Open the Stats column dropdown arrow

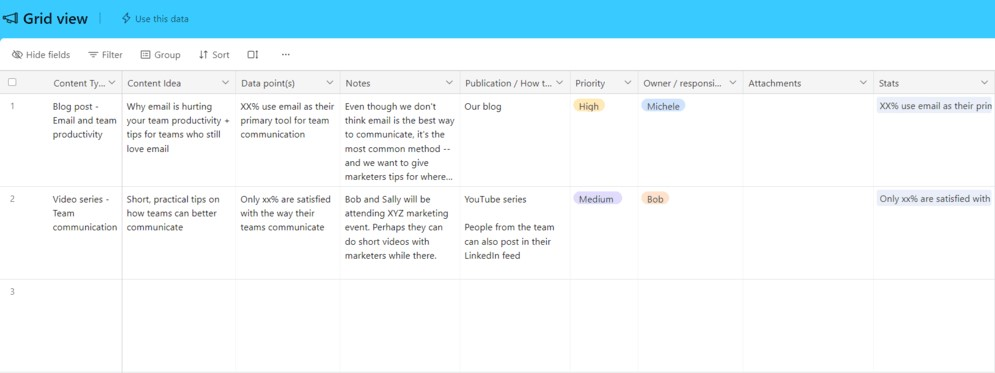pos(984,83)
